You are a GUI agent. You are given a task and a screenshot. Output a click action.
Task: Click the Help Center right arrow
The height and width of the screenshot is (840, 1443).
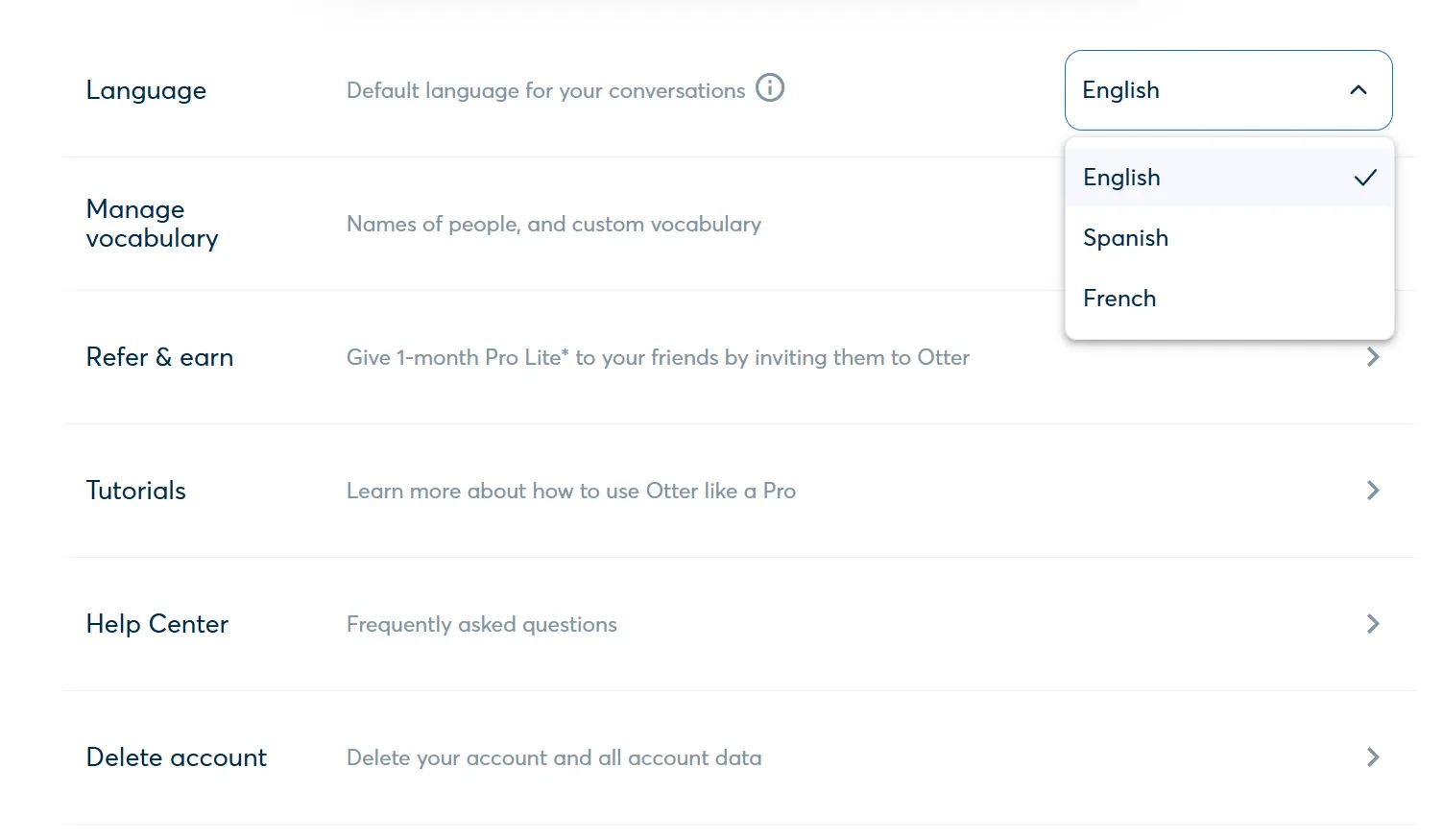tap(1373, 624)
